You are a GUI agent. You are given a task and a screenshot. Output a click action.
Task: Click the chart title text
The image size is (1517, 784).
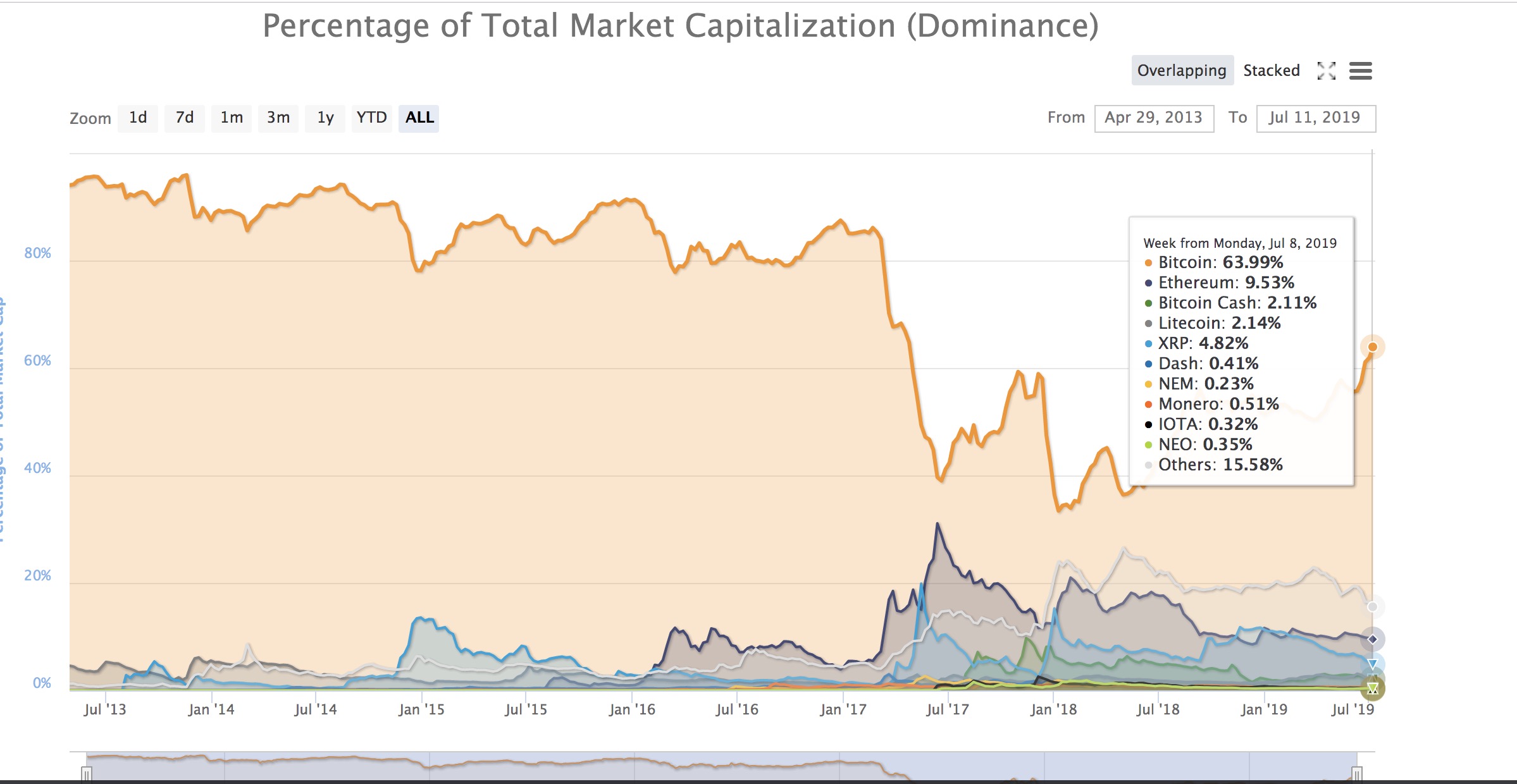[681, 26]
